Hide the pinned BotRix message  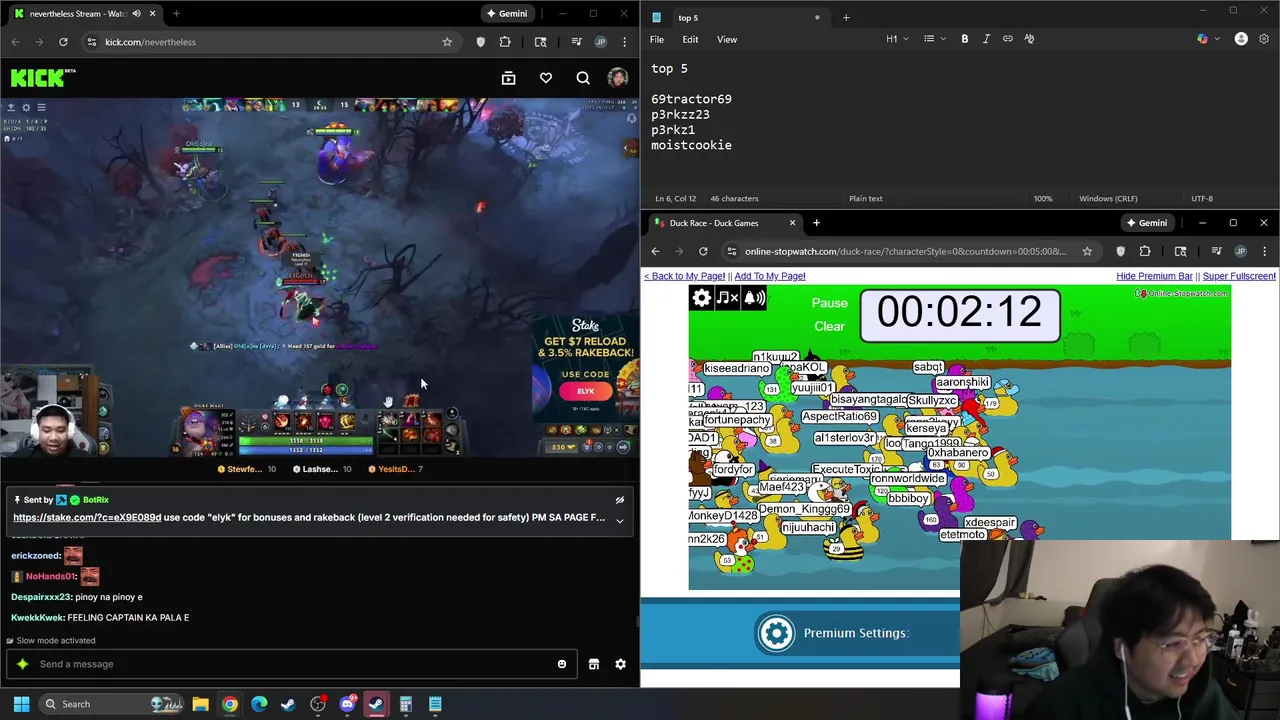pyautogui.click(x=620, y=500)
